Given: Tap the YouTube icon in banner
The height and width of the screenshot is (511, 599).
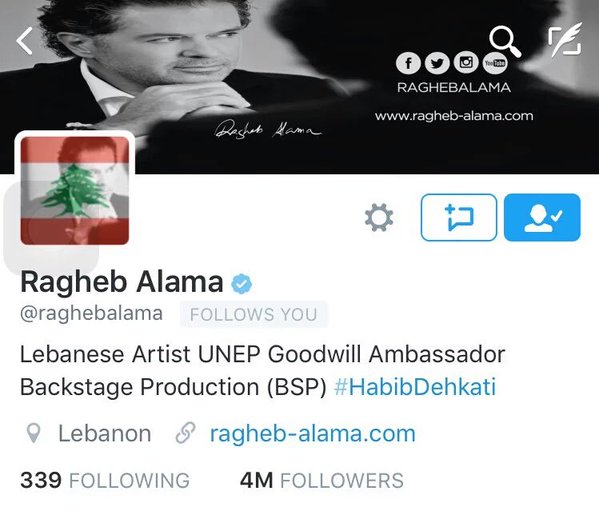Looking at the screenshot, I should 495,63.
